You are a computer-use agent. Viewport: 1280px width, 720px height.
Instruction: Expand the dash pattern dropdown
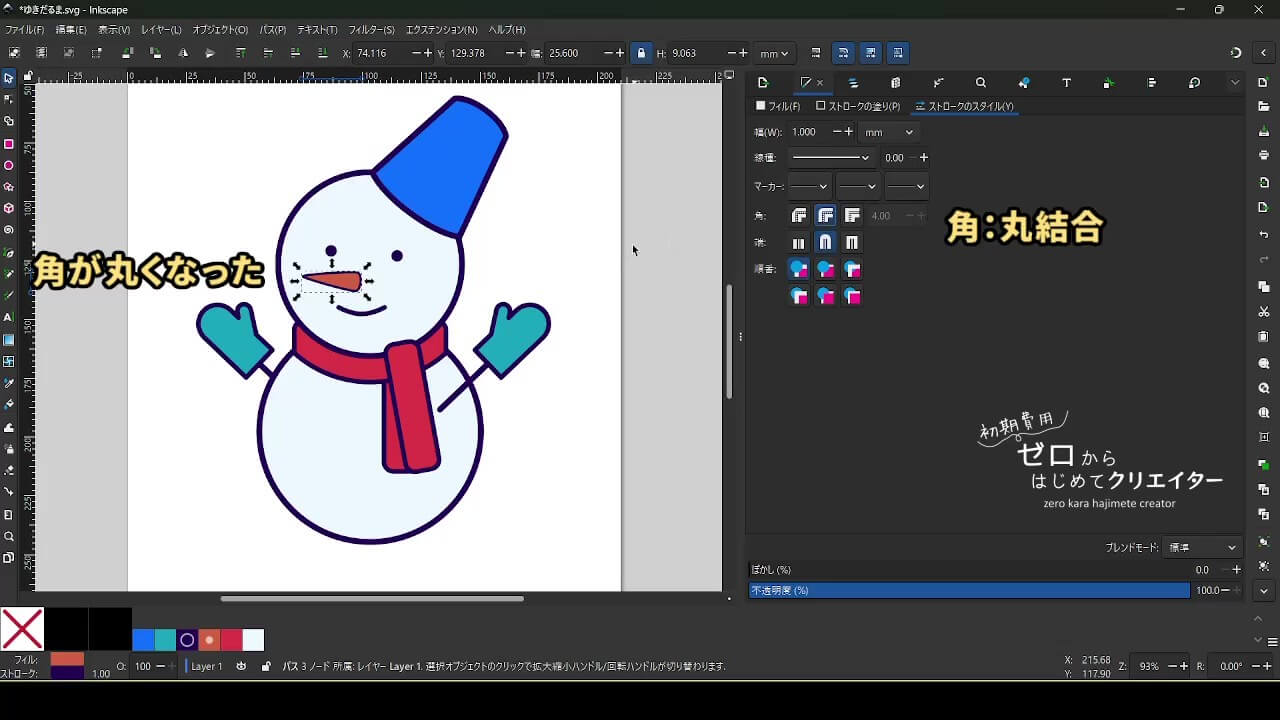click(832, 157)
